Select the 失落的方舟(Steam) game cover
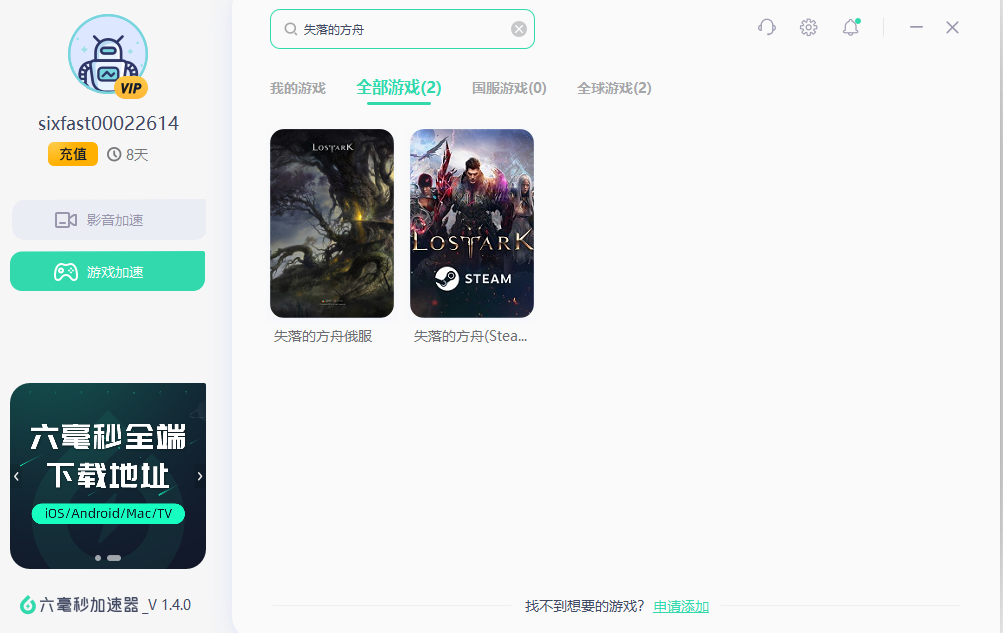This screenshot has height=633, width=1003. click(x=471, y=222)
